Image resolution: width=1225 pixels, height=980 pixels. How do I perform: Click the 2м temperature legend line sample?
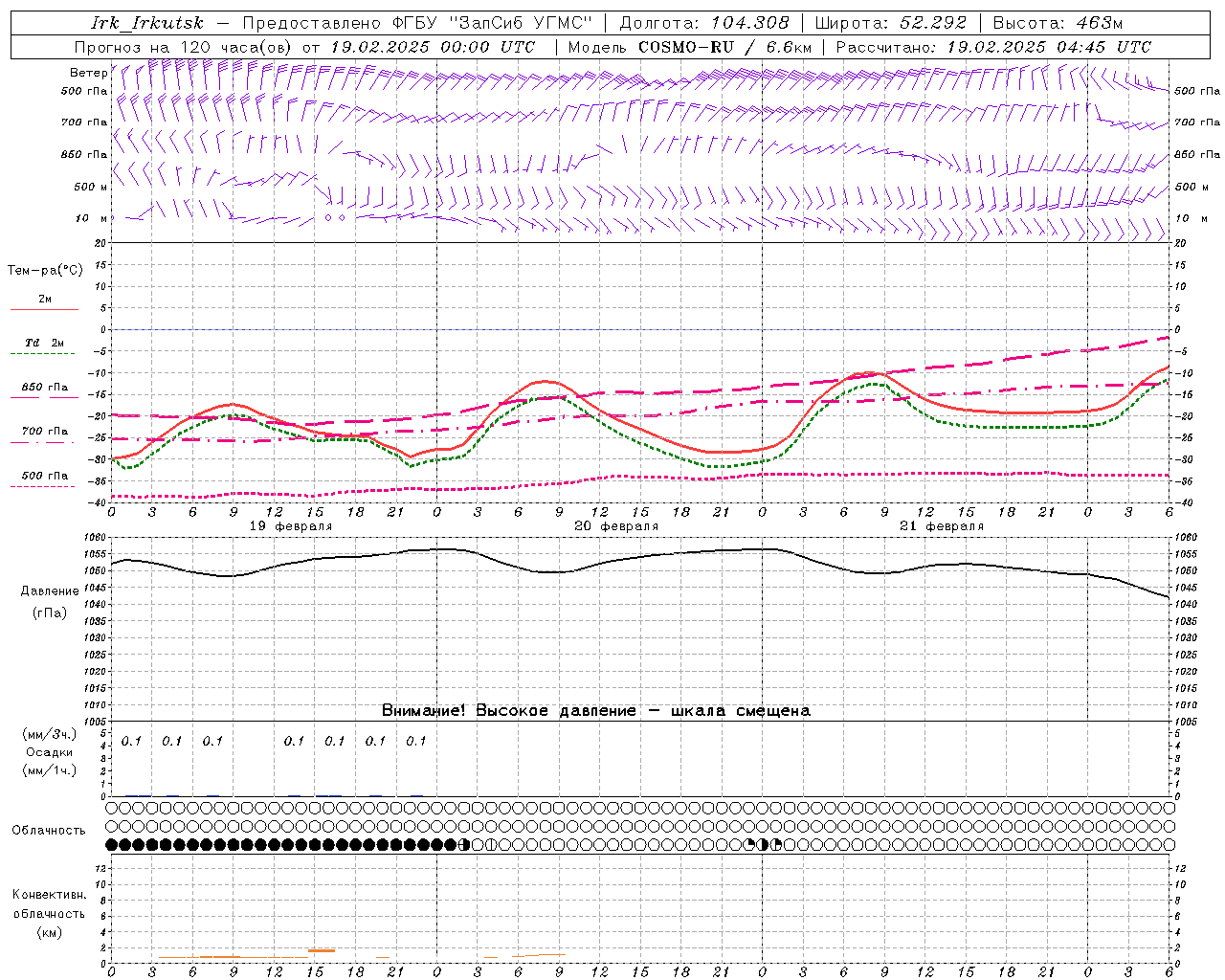(x=44, y=310)
